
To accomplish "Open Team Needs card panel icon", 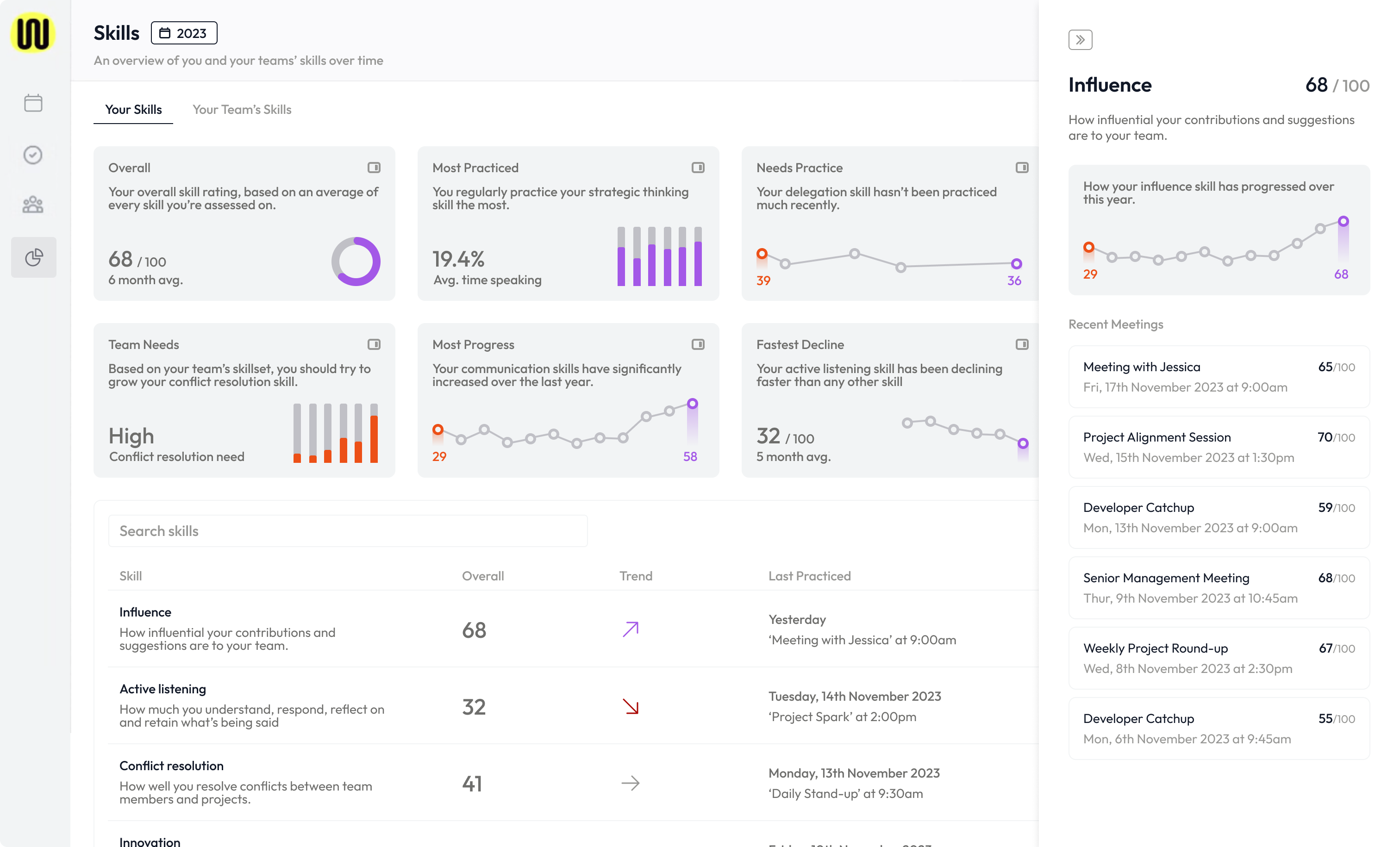I will pyautogui.click(x=373, y=344).
